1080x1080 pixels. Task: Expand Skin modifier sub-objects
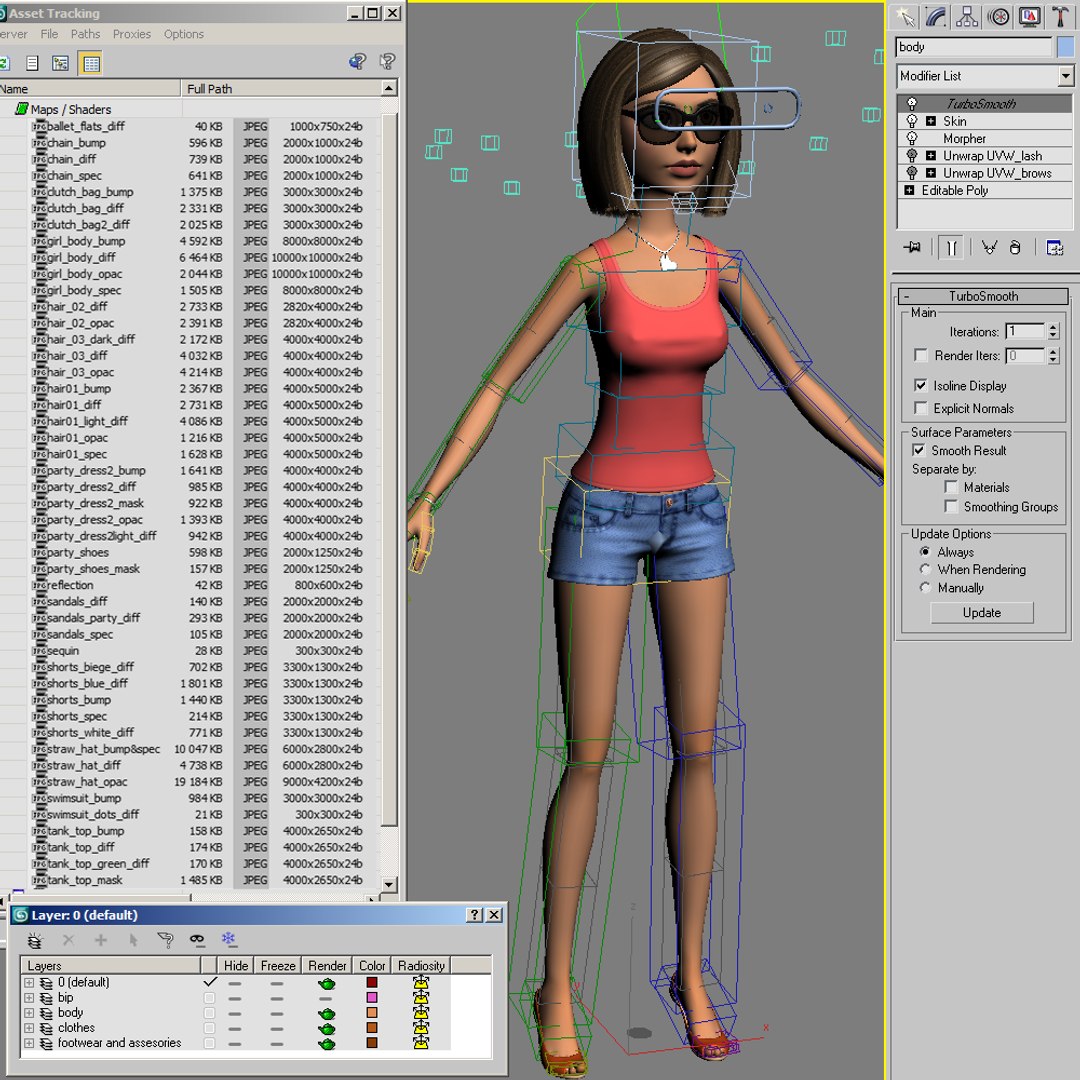[931, 121]
